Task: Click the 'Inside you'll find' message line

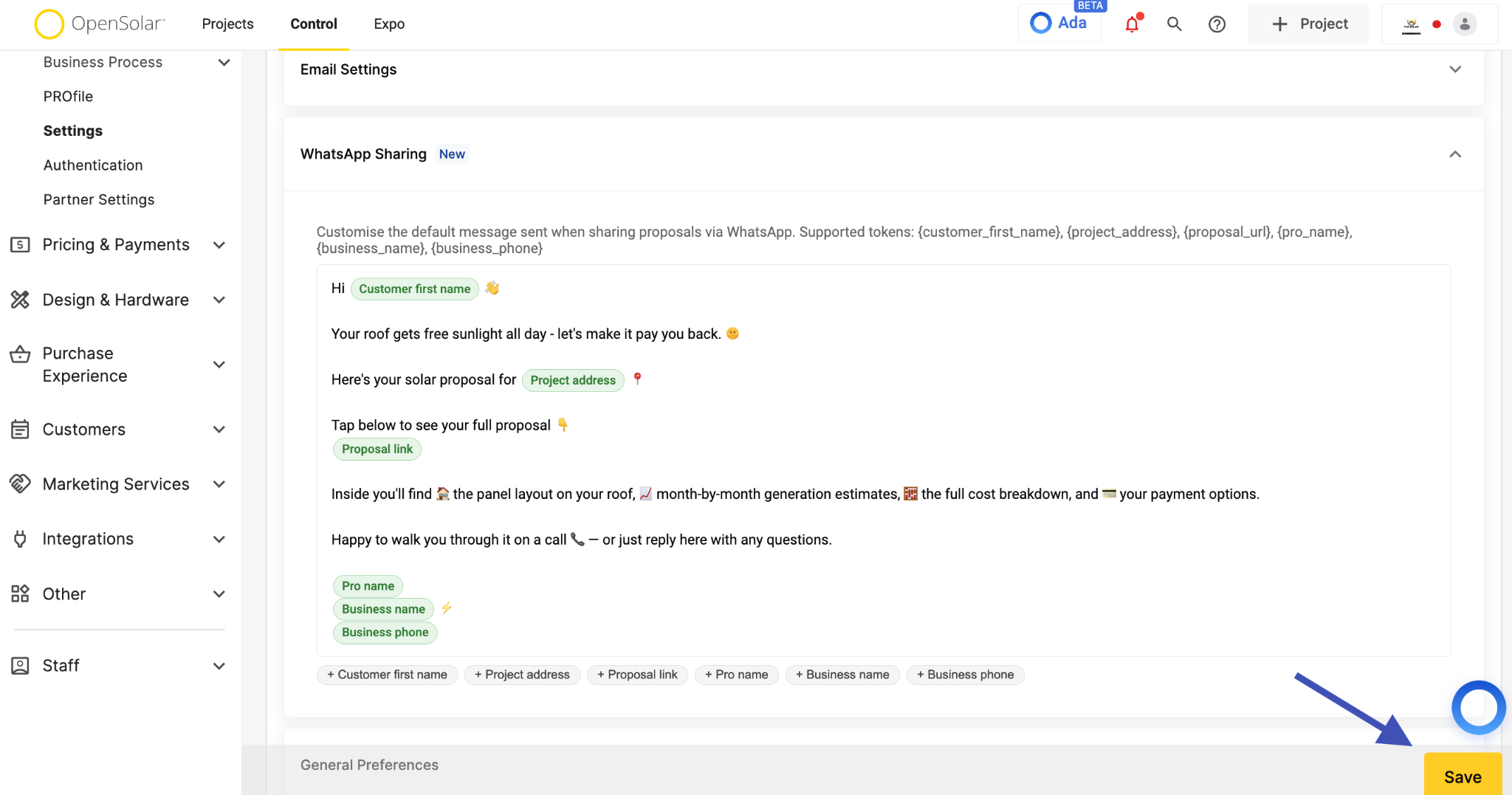Action: click(x=795, y=494)
